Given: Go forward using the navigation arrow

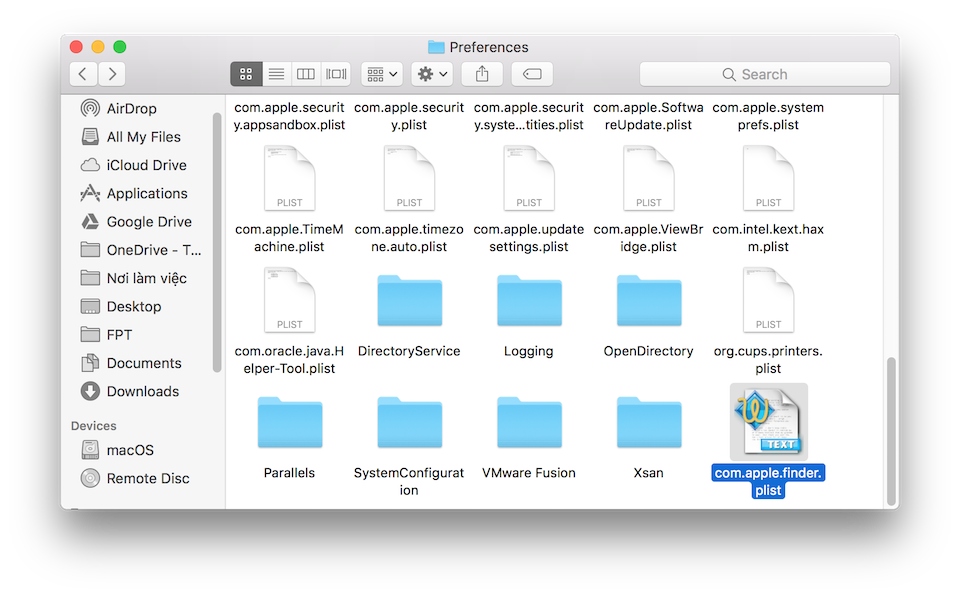Looking at the screenshot, I should 111,73.
